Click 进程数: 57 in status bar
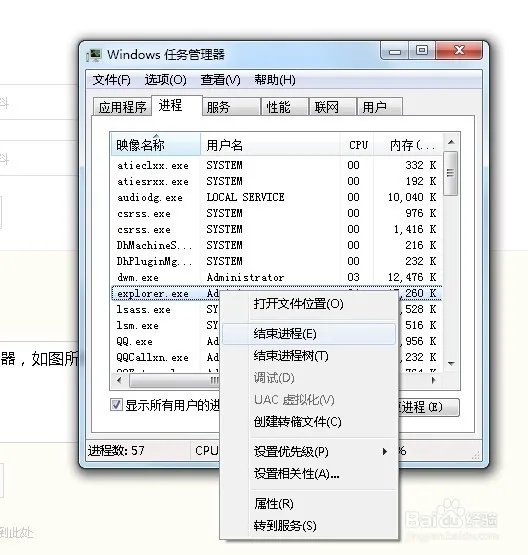The width and height of the screenshot is (528, 555). pos(116,451)
